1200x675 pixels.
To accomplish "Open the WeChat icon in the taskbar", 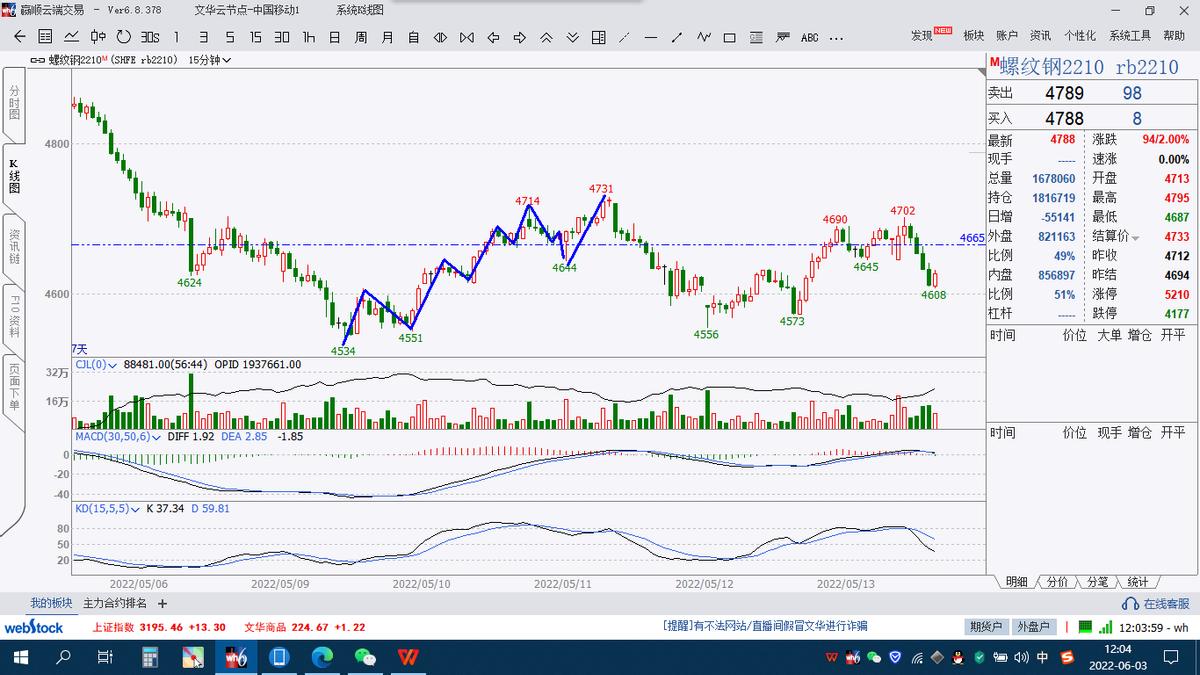I will (365, 657).
